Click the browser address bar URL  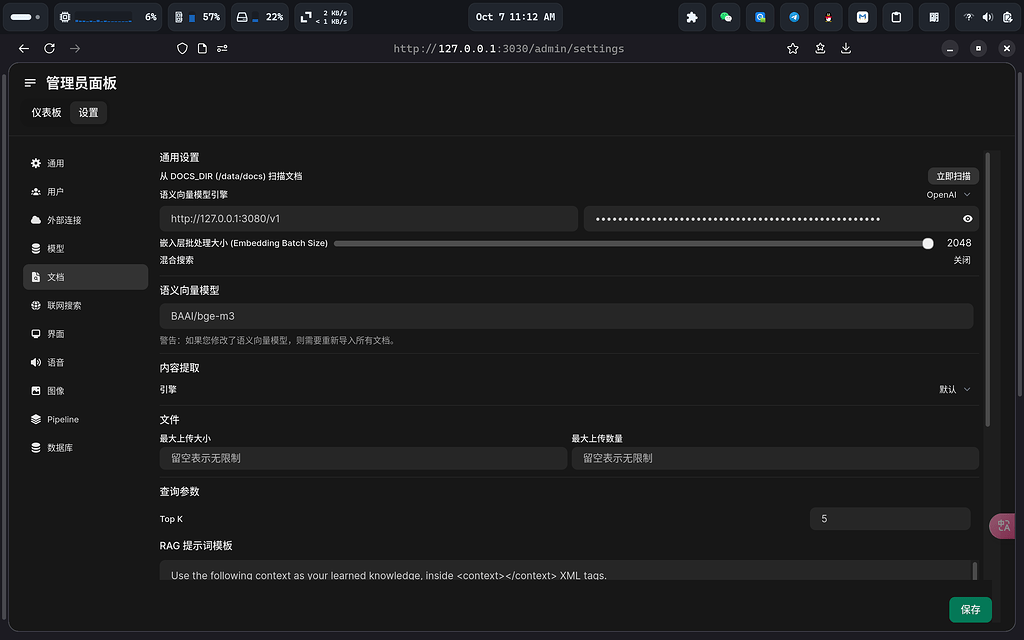click(x=509, y=48)
